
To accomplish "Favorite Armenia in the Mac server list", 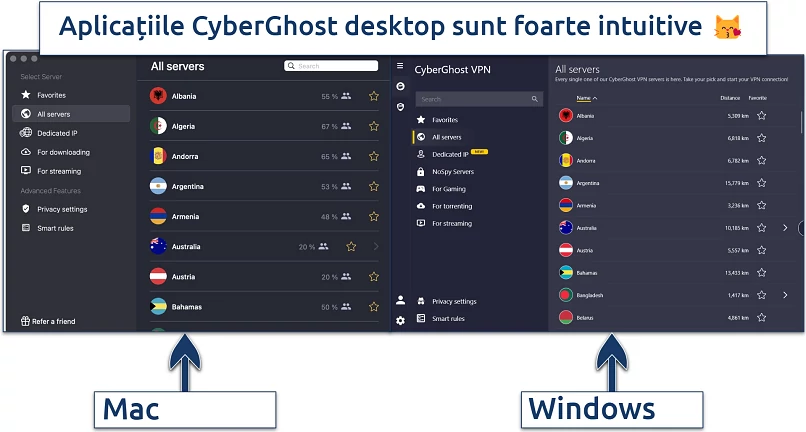I will pyautogui.click(x=374, y=217).
